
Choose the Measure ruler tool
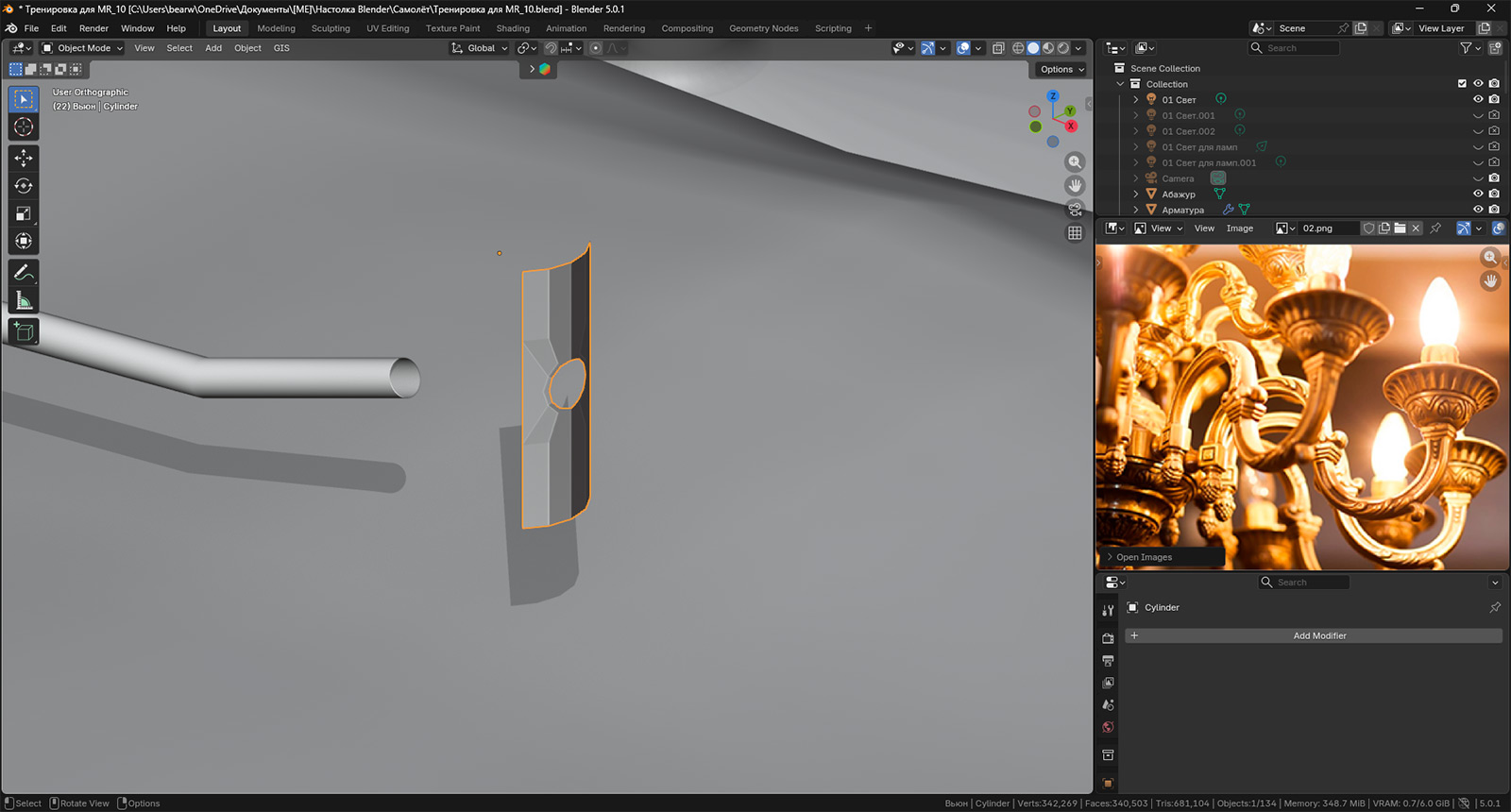pyautogui.click(x=24, y=301)
